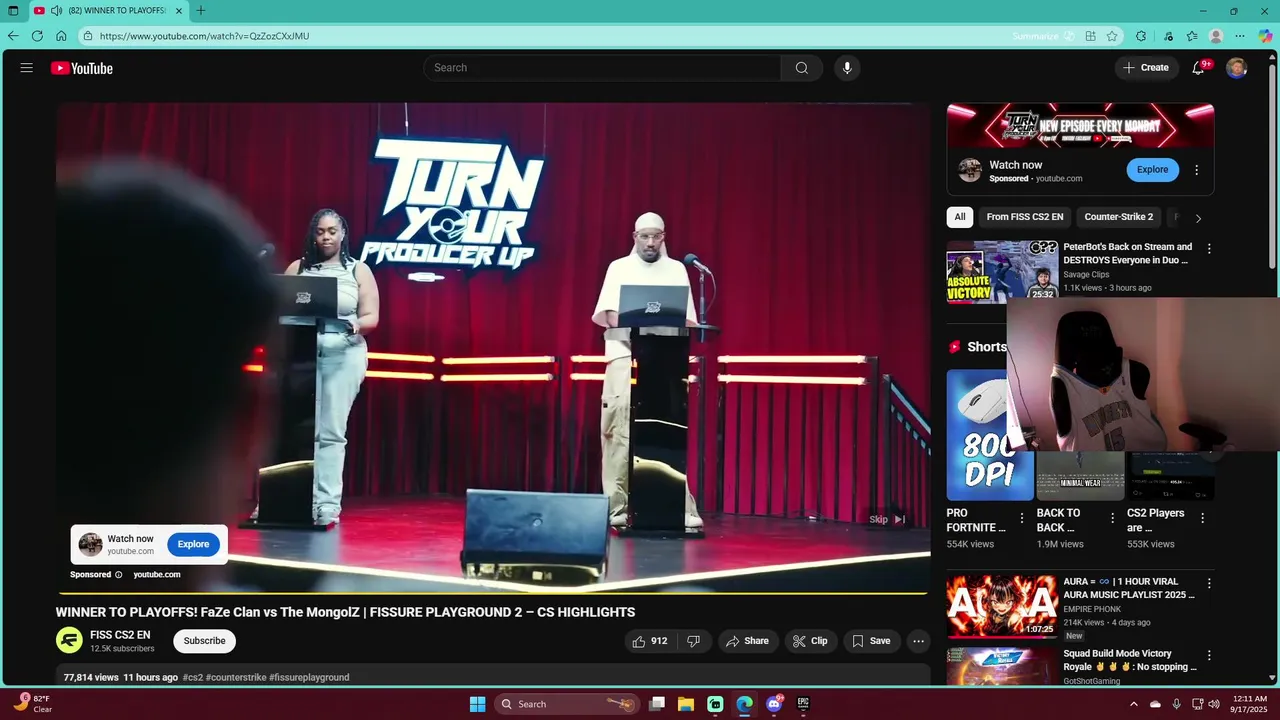1280x720 pixels.
Task: Open the Windows Start menu
Action: (x=478, y=704)
